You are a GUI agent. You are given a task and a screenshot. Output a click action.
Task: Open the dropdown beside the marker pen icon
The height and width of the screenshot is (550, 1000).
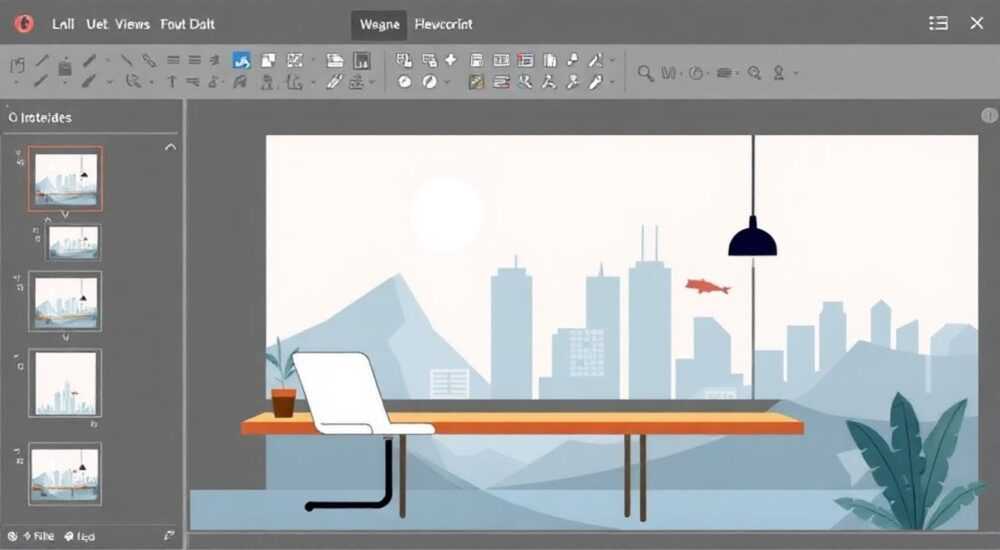tap(612, 82)
